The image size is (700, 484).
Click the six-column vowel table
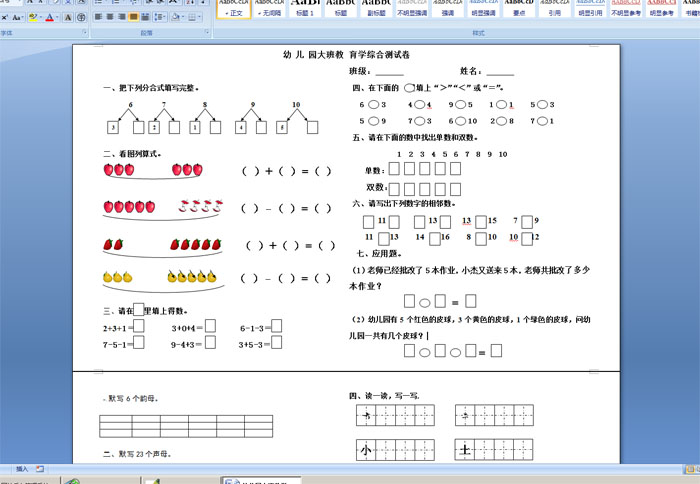coord(186,426)
